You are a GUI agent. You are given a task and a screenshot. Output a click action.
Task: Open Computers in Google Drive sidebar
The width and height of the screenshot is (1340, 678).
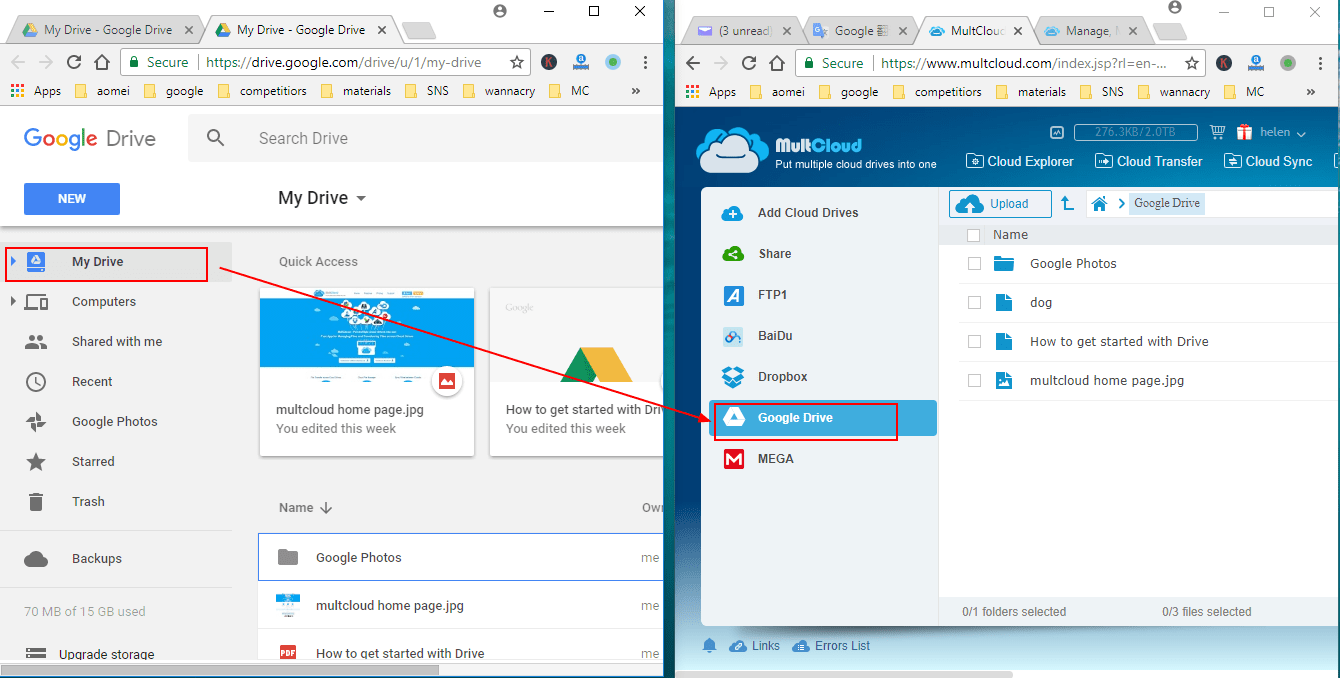pos(104,302)
